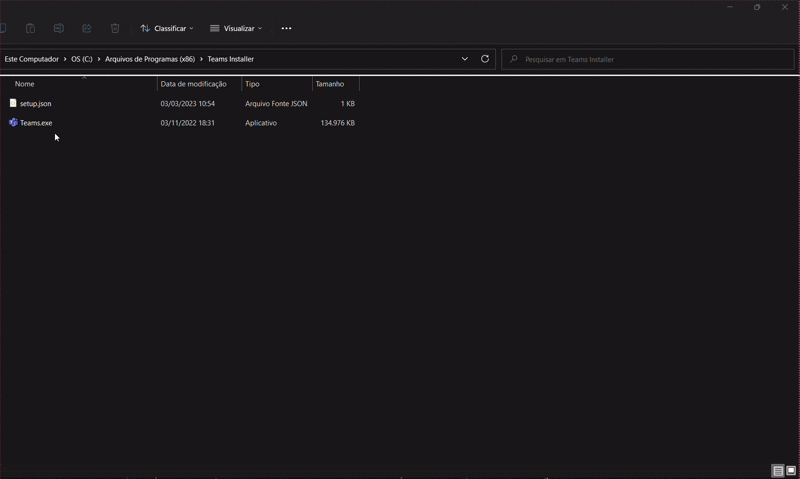Sort by Data de modificação column header
The height and width of the screenshot is (479, 800).
(x=193, y=84)
